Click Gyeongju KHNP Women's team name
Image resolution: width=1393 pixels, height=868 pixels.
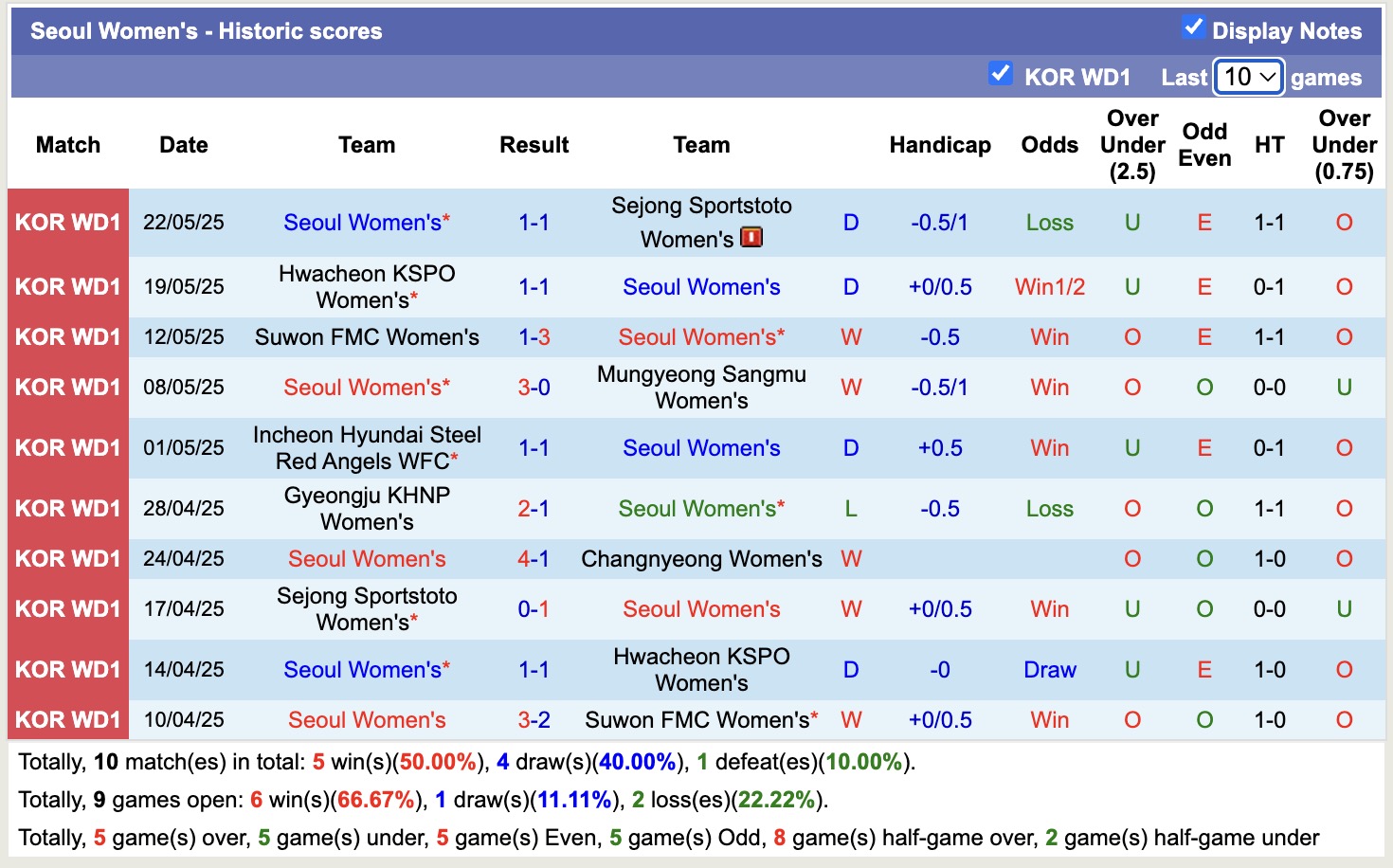tap(367, 508)
